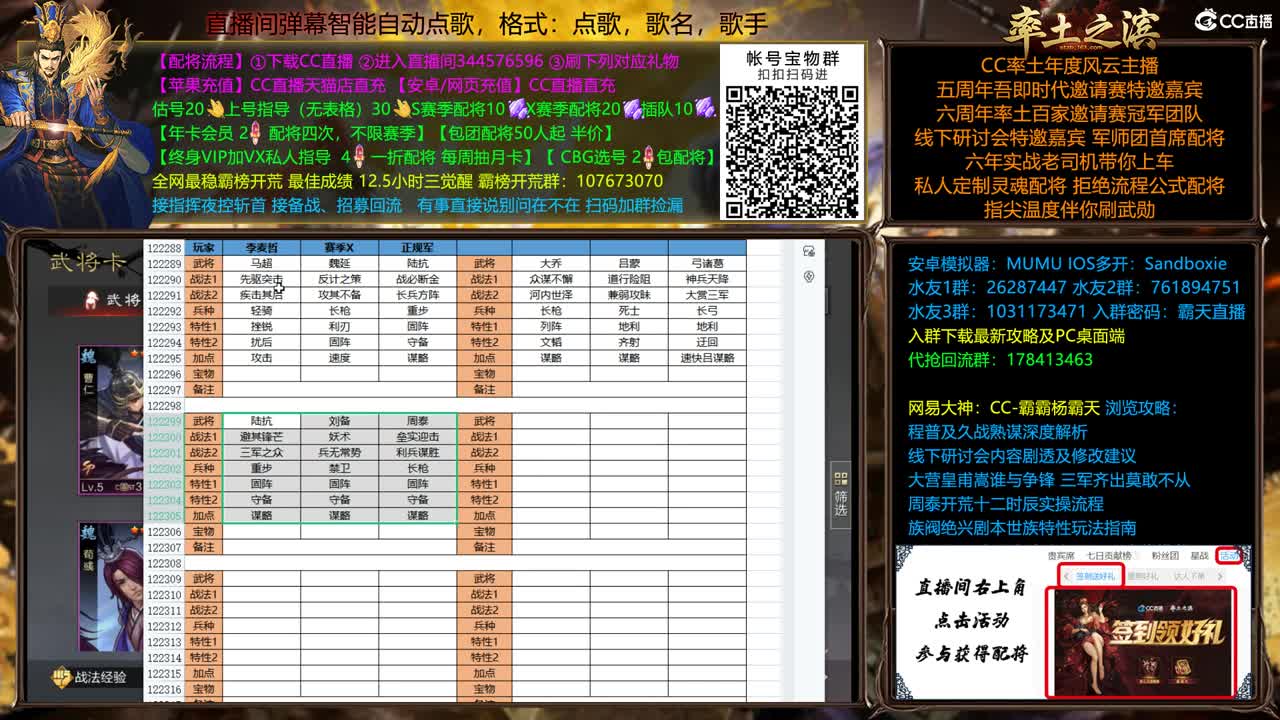Click the 帐号宝物群 QR code
Screen dimensions: 1280x720
coord(792,151)
